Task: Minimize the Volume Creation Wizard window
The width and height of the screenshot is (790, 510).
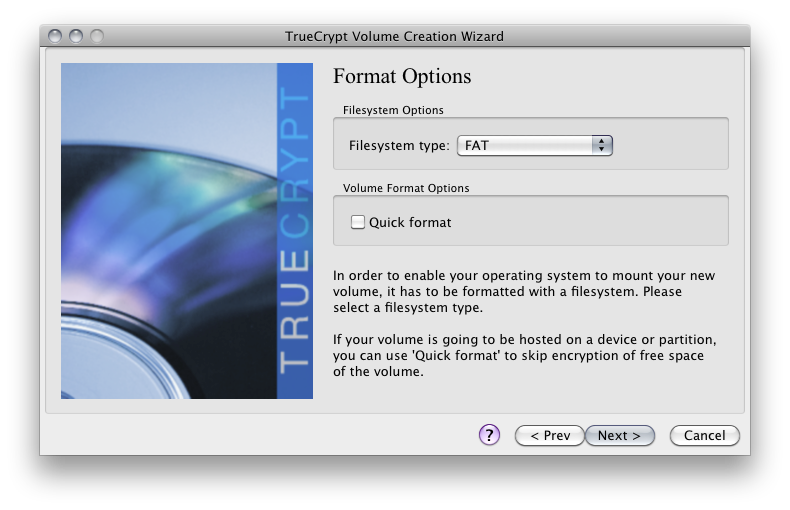Action: [76, 36]
